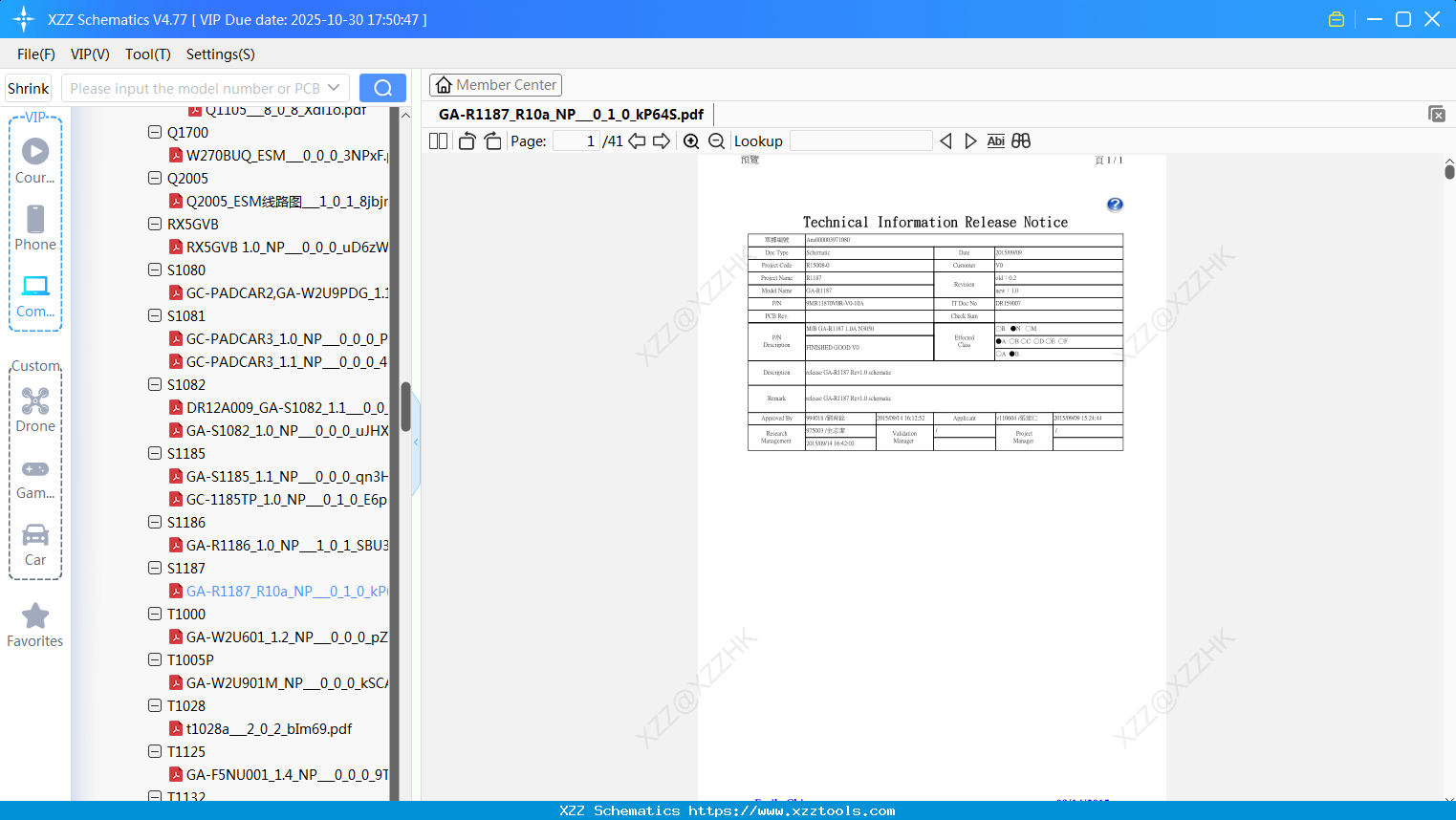
Task: Collapse the S1080 tree node
Action: 155,270
